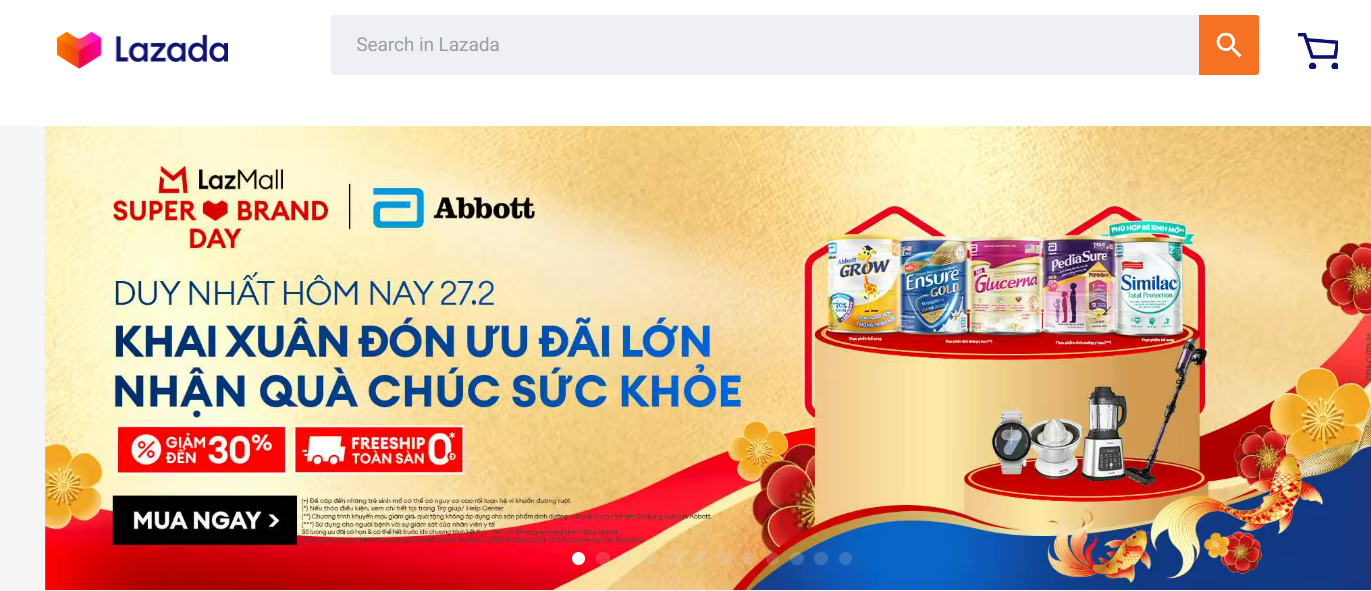Jump to the last carousel slide dot

click(845, 559)
